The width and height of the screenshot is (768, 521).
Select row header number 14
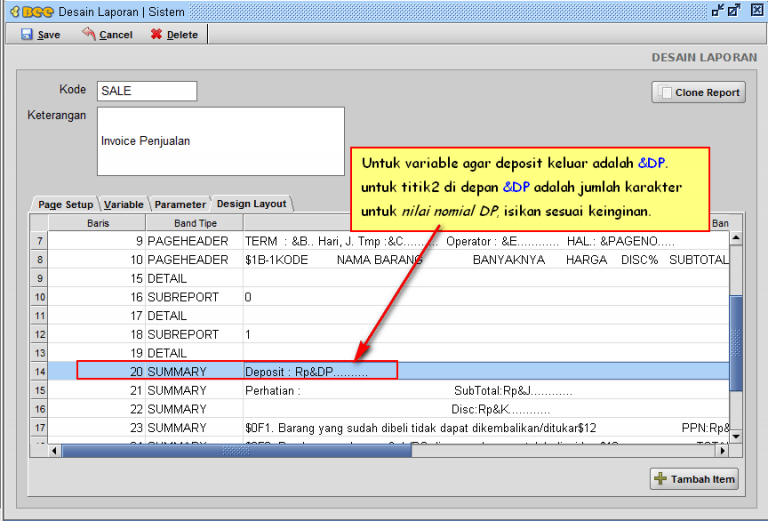pyautogui.click(x=40, y=372)
